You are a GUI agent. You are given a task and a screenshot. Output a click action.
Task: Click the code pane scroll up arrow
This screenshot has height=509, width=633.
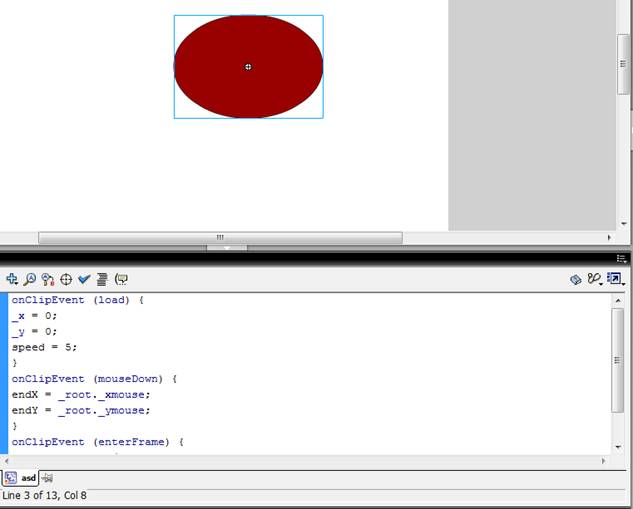618,300
